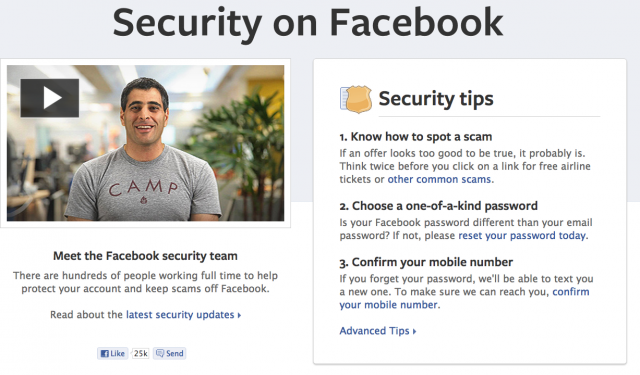Select the Confirm your mobile number heading
Viewport: 640px width, 375px height.
coord(426,262)
